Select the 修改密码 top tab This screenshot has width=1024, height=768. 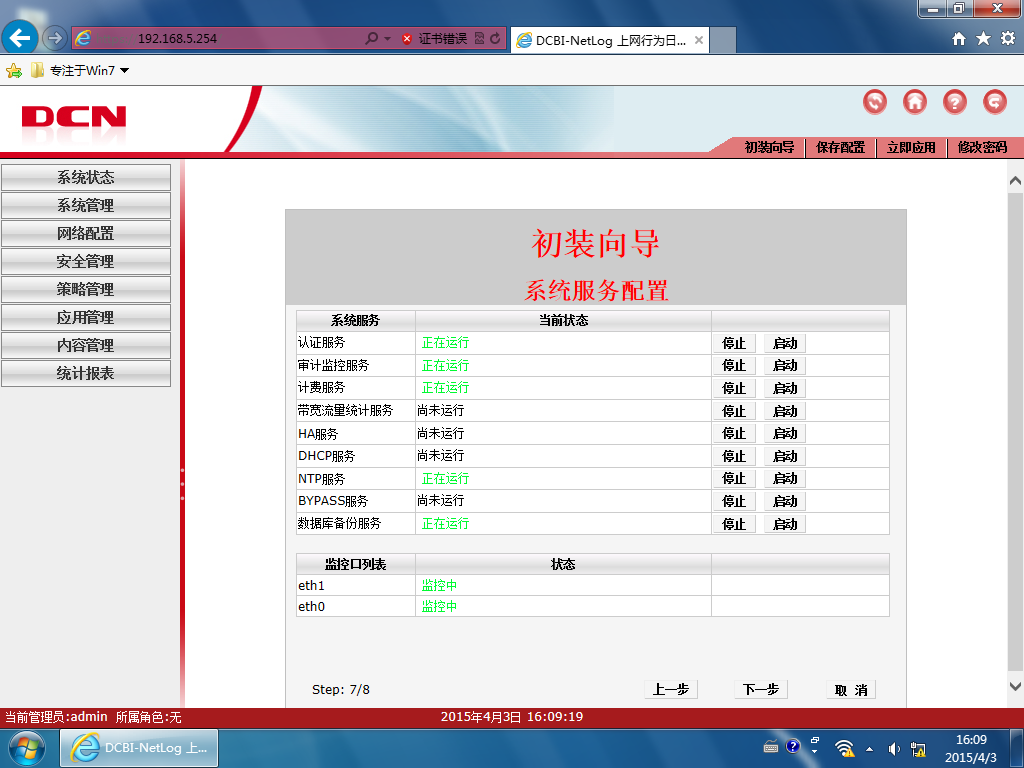click(x=982, y=147)
